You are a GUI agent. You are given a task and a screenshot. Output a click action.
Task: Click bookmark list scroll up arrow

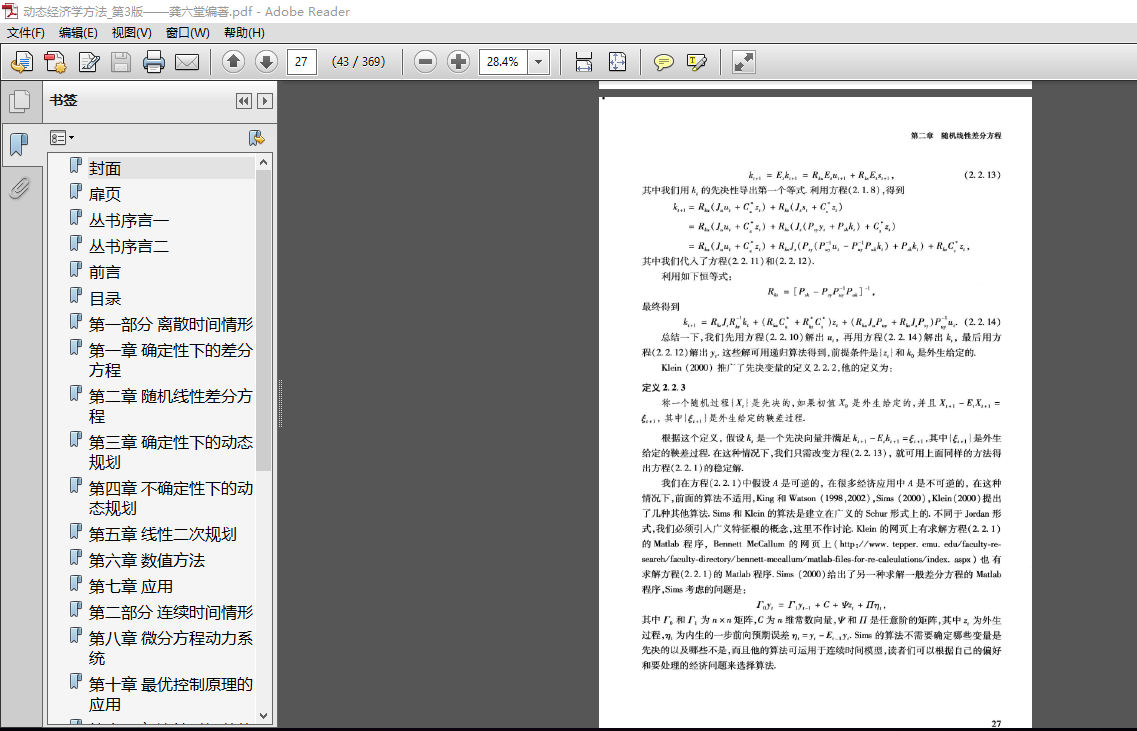click(x=263, y=162)
